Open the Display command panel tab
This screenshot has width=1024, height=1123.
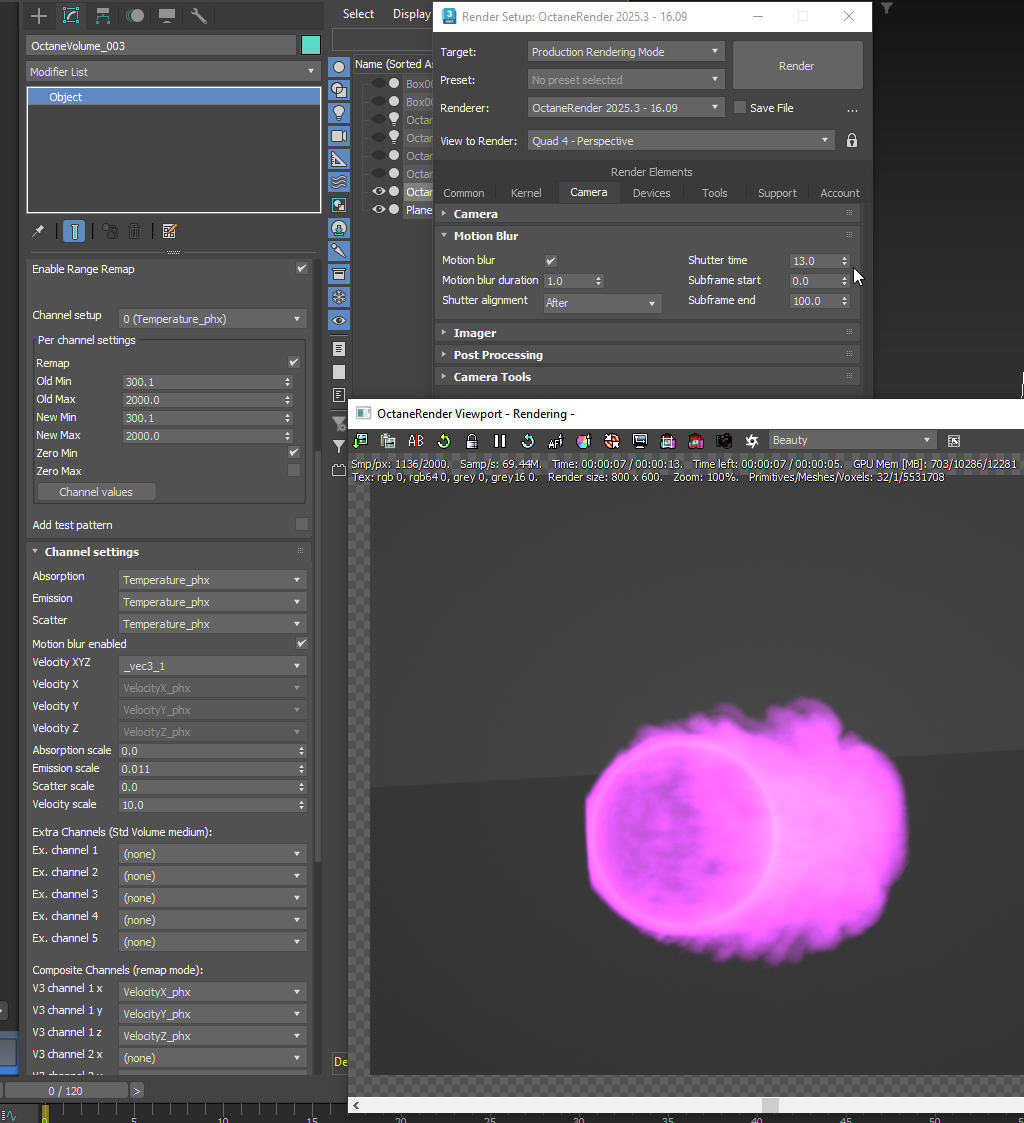[x=167, y=15]
